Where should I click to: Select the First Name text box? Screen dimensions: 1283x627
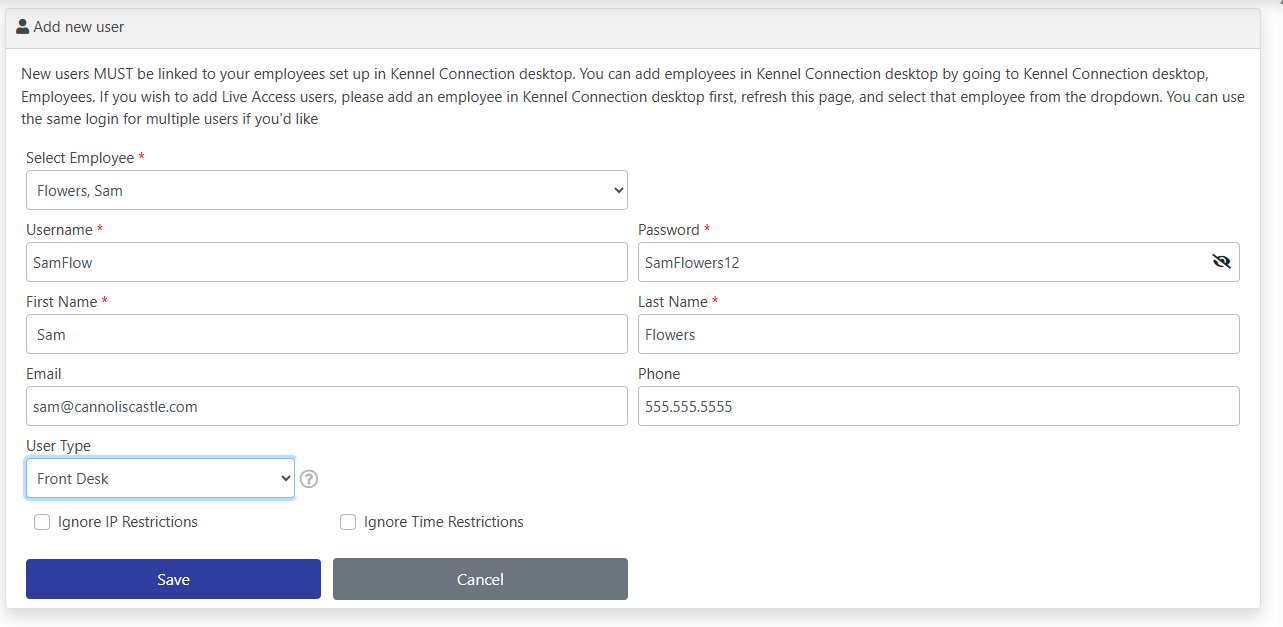coord(326,334)
